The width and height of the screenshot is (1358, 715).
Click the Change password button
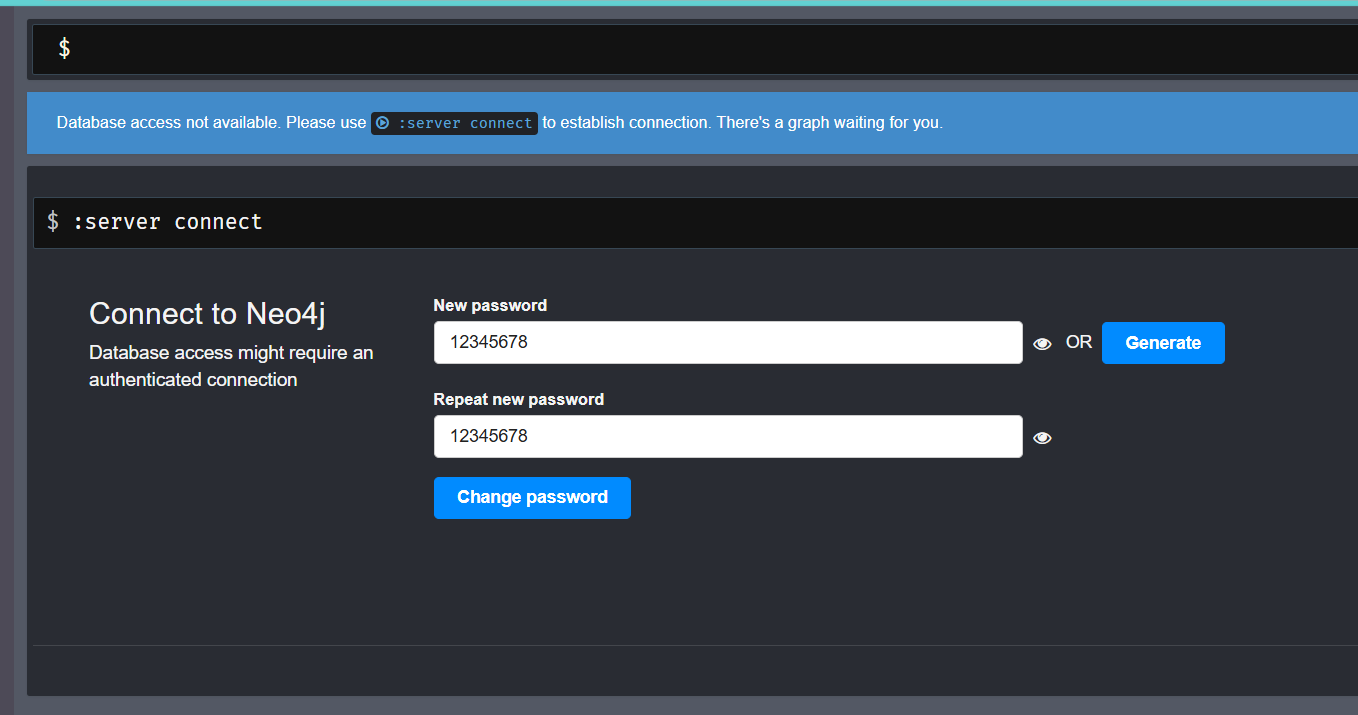pyautogui.click(x=532, y=497)
